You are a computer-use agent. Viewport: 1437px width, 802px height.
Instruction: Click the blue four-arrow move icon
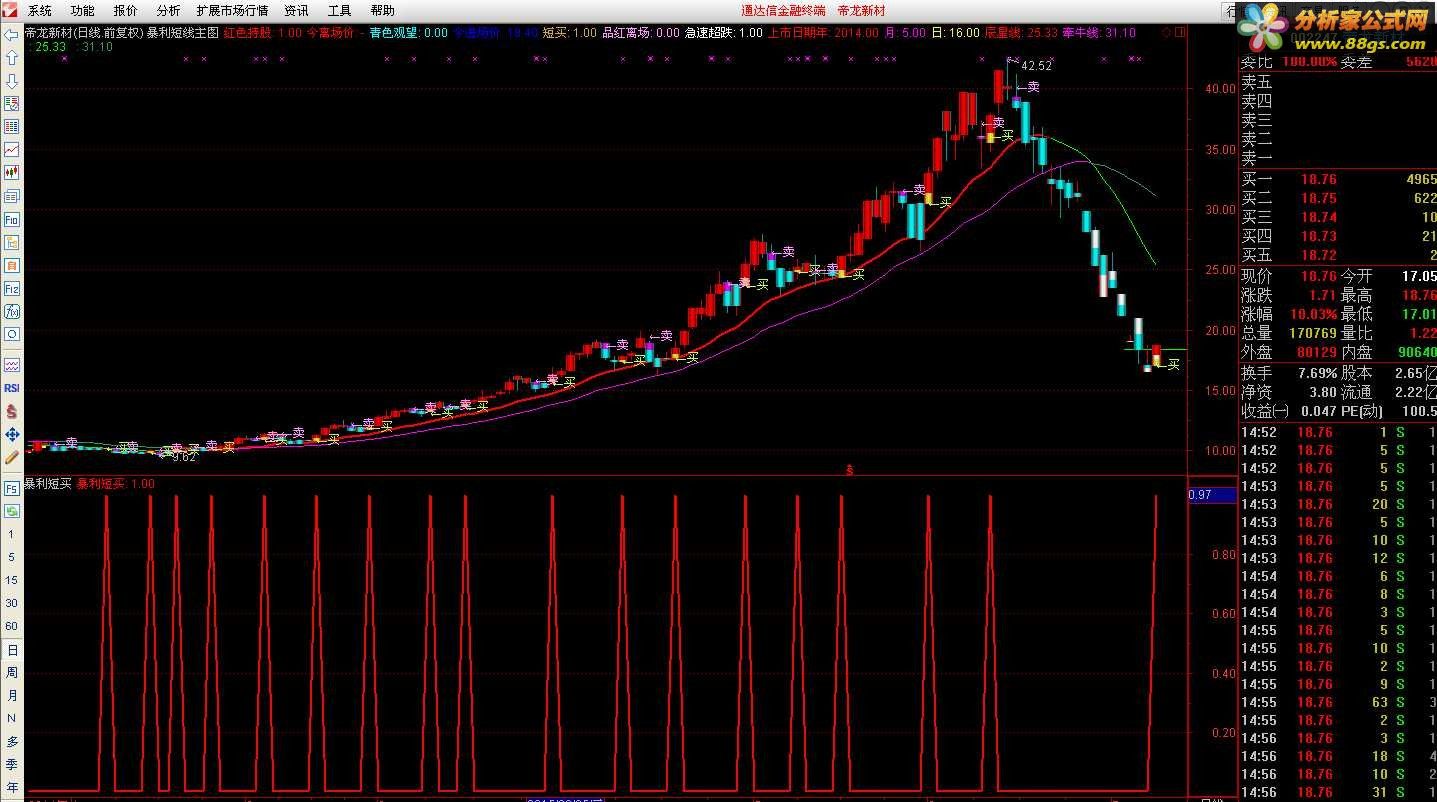(12, 434)
